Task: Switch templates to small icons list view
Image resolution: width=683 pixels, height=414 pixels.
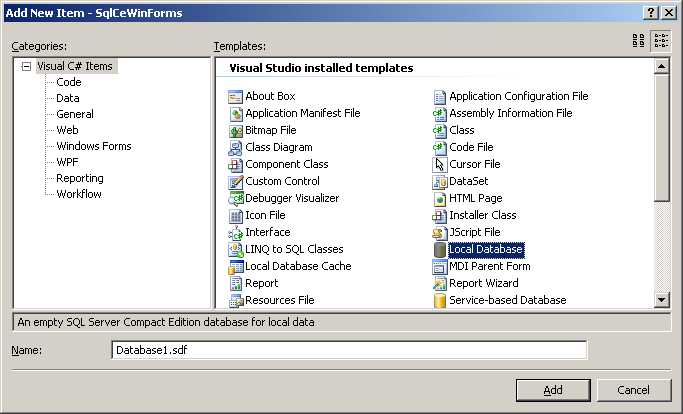Action: (x=661, y=41)
